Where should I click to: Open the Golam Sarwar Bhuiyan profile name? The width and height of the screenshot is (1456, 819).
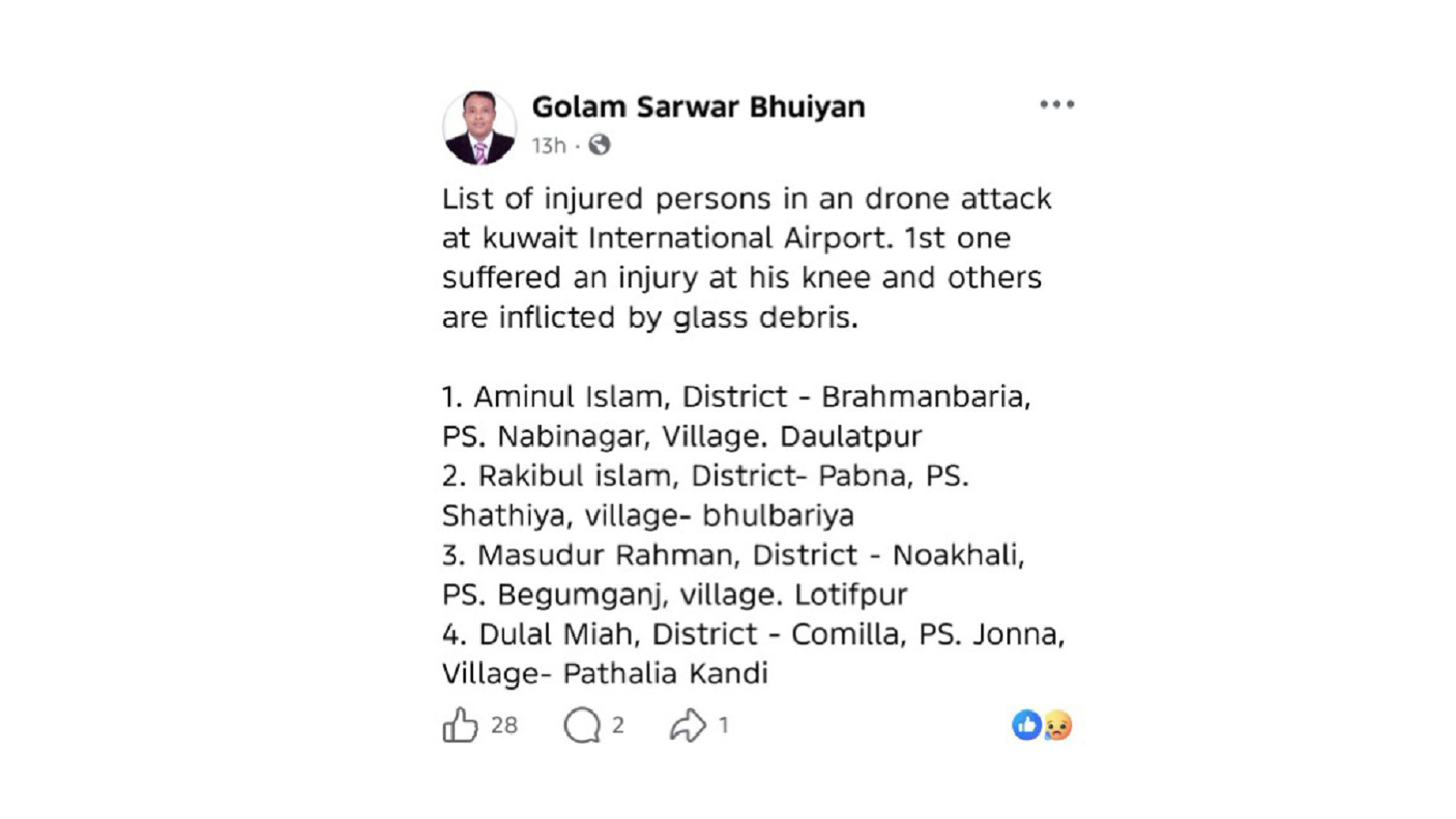pos(698,106)
